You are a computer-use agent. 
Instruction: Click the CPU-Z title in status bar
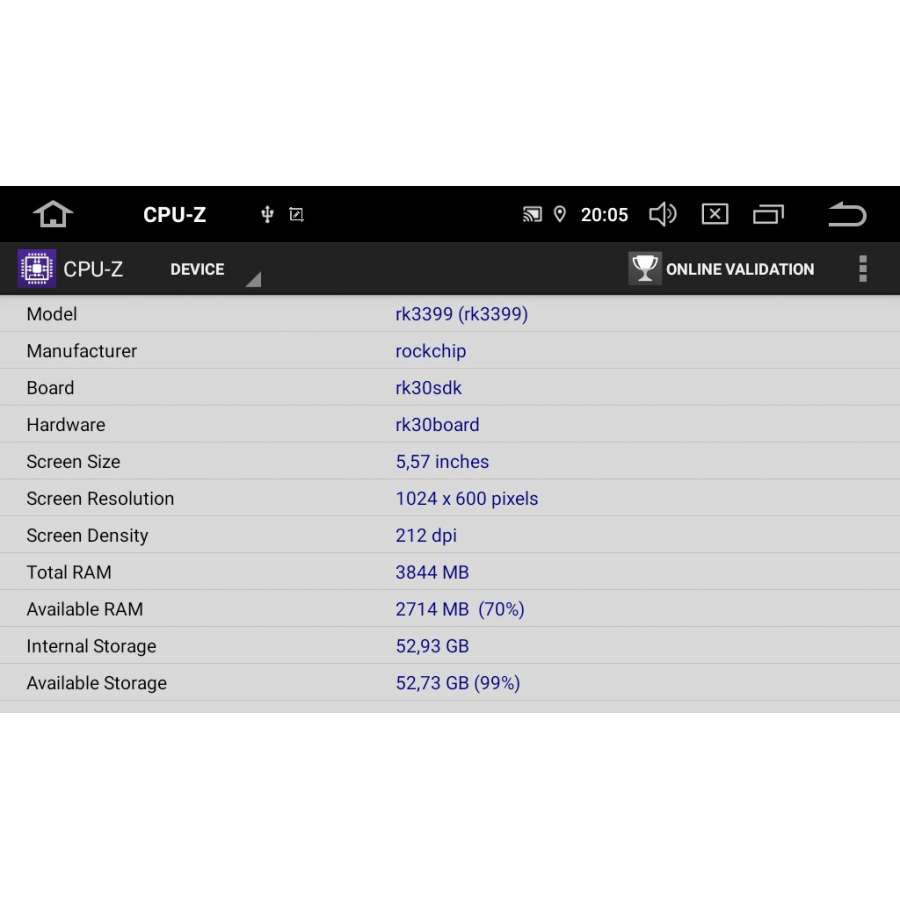(174, 215)
